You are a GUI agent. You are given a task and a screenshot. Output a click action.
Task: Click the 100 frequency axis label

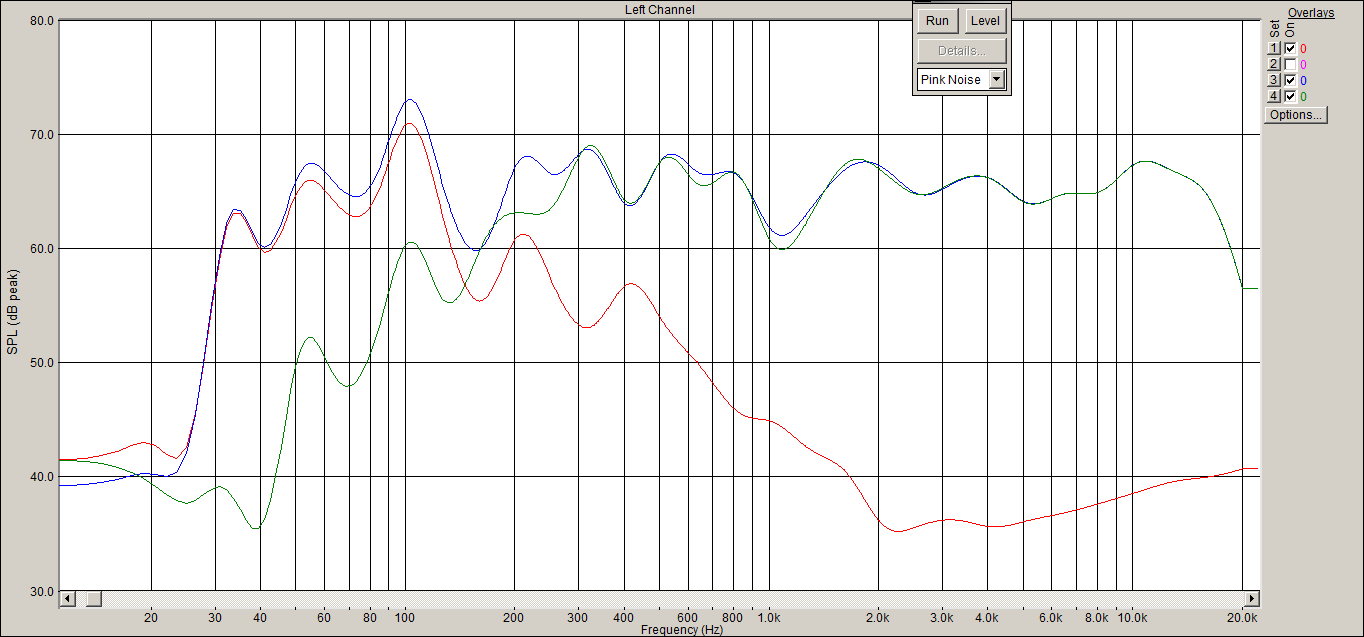point(405,618)
